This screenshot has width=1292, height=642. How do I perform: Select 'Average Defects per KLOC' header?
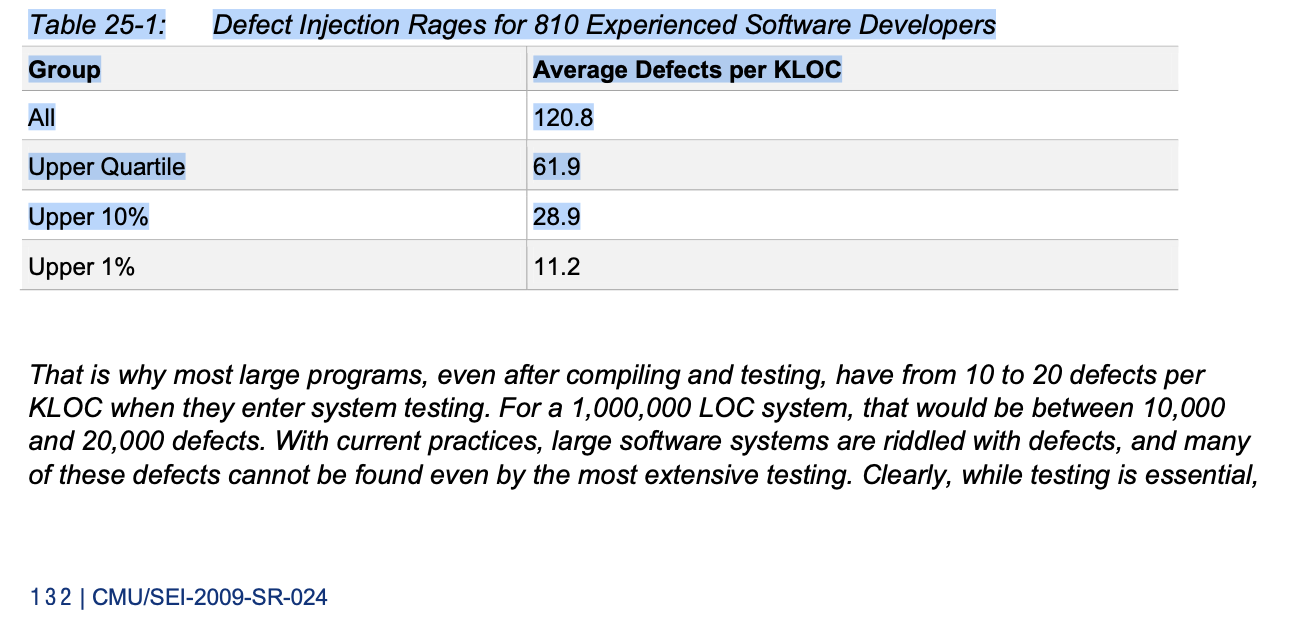pos(687,70)
